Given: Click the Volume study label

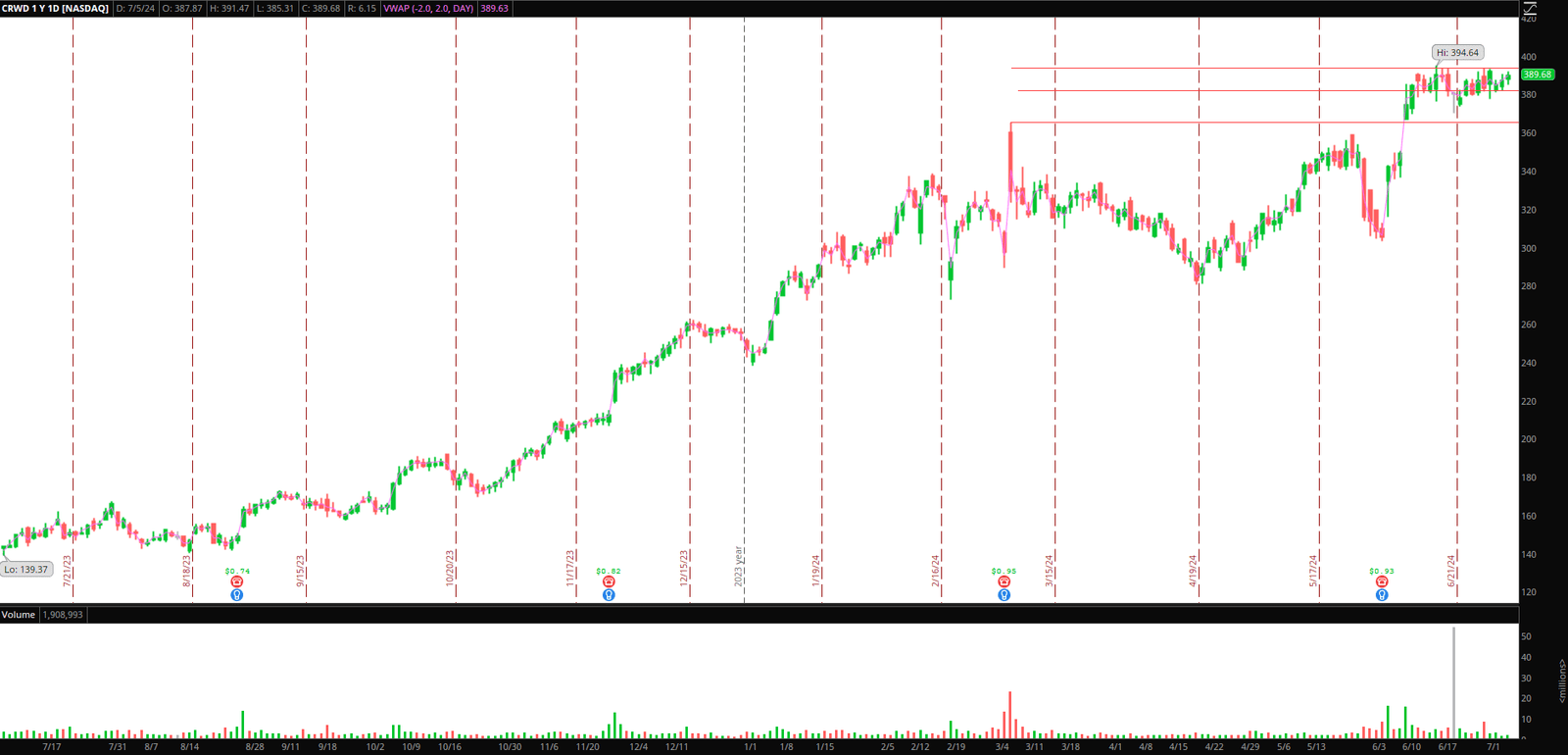Looking at the screenshot, I should (x=19, y=615).
